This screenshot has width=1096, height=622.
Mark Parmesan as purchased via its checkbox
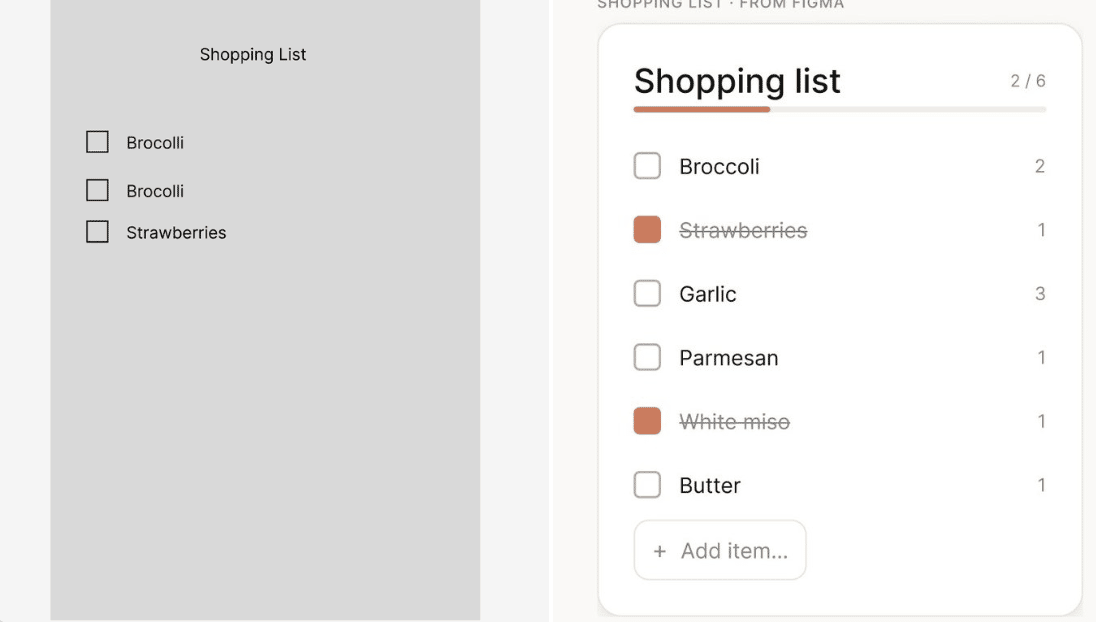point(647,358)
